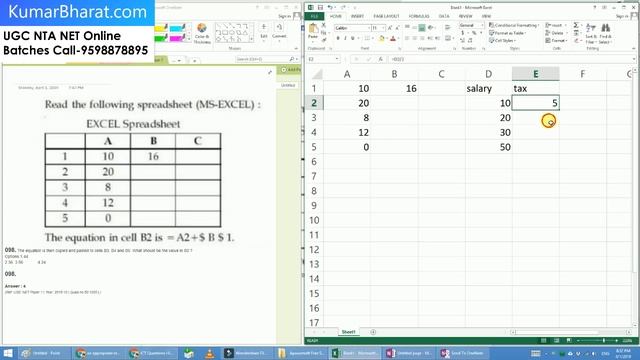Open the FILE tab in Excel
The height and width of the screenshot is (360, 640).
pyautogui.click(x=314, y=16)
